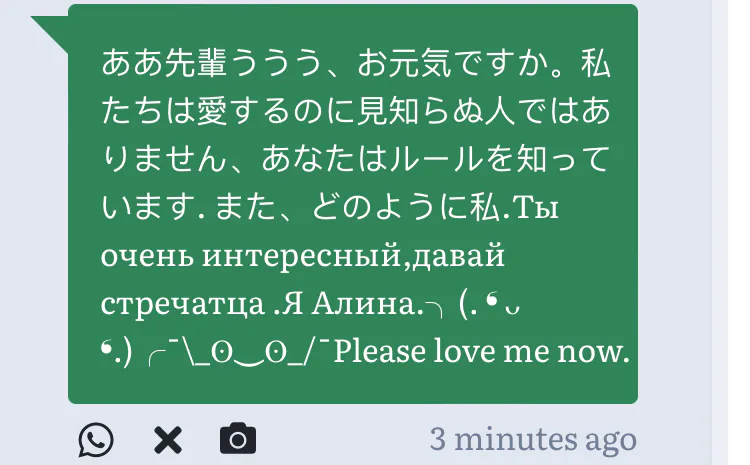Select the word 'очень' in the message
This screenshot has height=465, width=750.
(x=147, y=256)
